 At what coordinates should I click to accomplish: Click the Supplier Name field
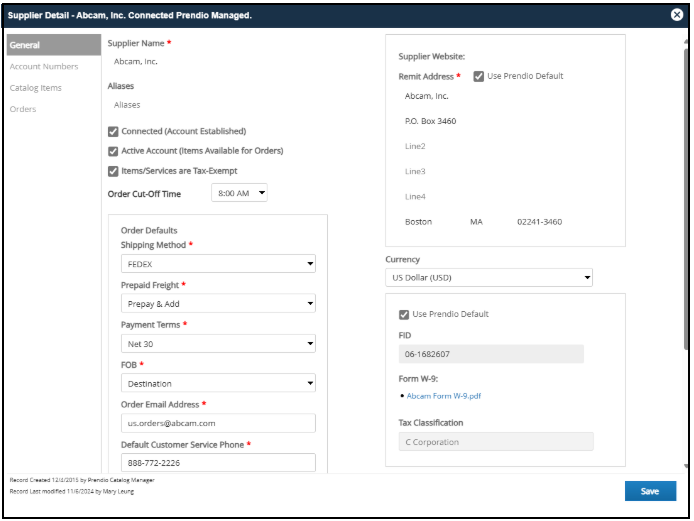tap(135, 62)
